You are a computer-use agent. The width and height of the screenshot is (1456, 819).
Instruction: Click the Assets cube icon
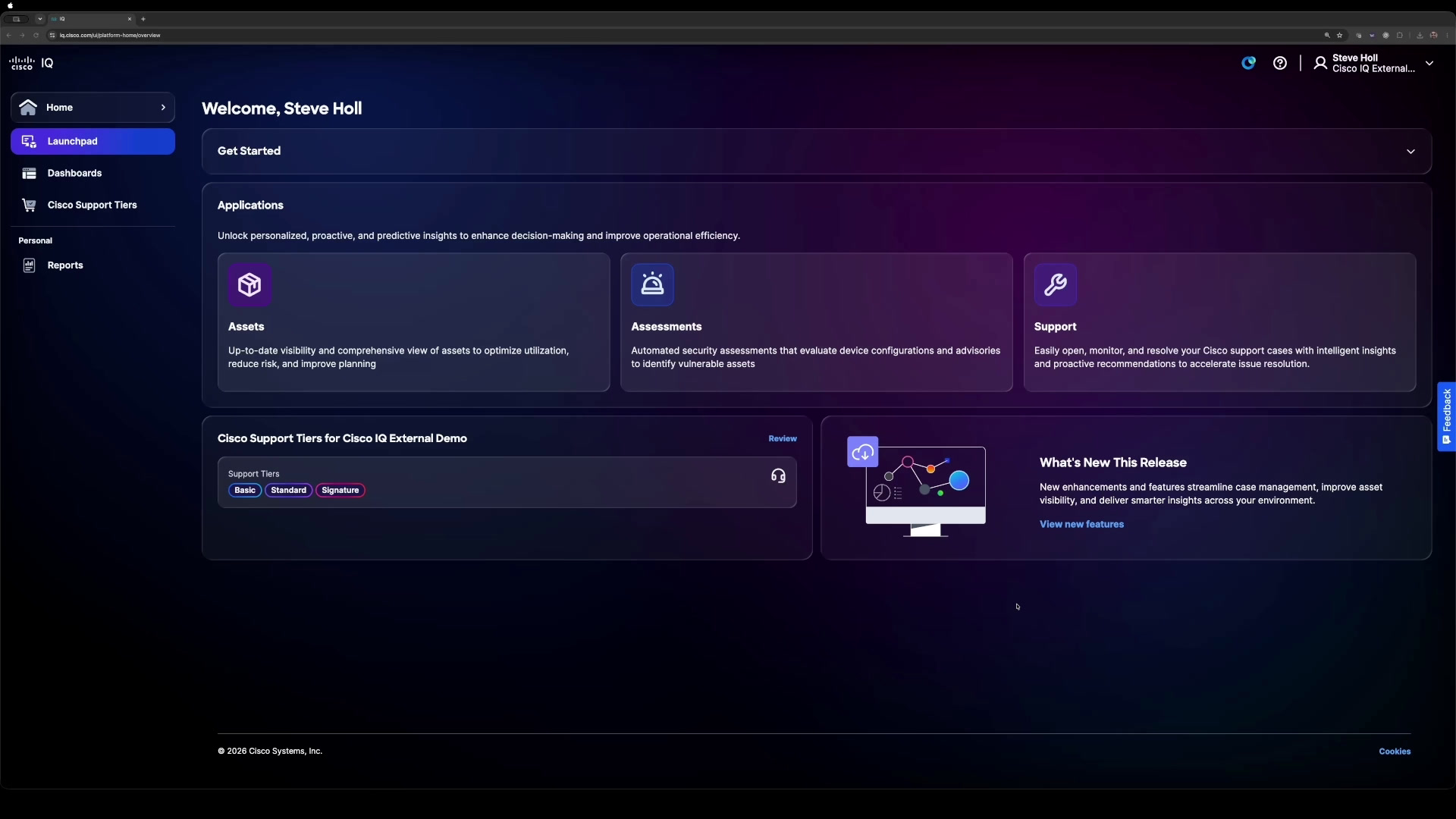(249, 285)
